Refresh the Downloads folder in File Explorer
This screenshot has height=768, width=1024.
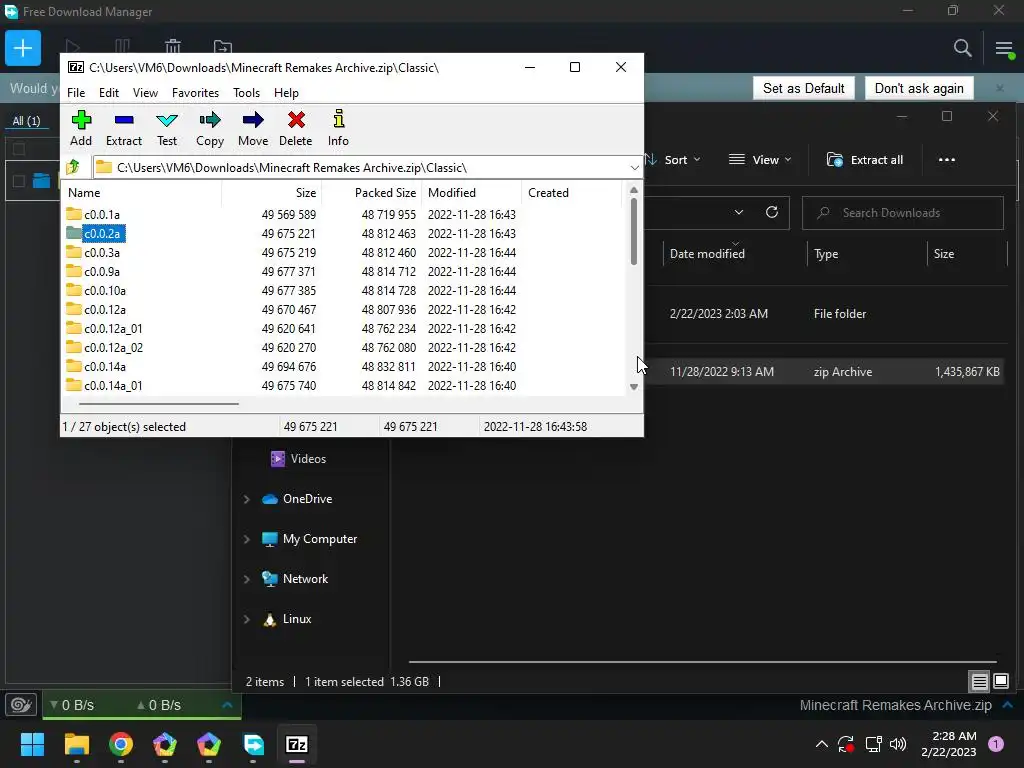coord(771,212)
